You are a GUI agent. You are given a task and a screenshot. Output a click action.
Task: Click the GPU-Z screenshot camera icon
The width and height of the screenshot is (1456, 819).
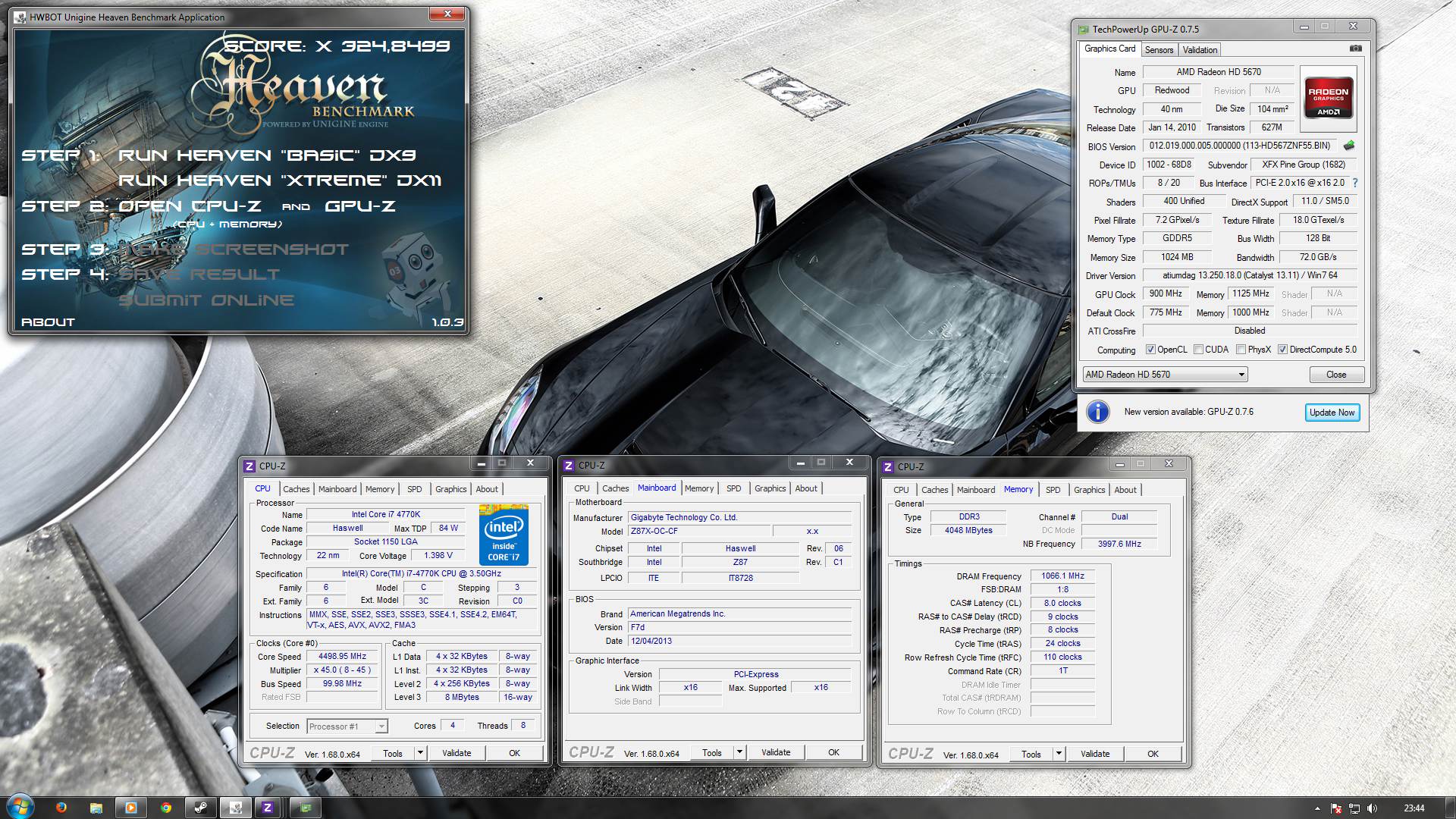tap(1356, 49)
